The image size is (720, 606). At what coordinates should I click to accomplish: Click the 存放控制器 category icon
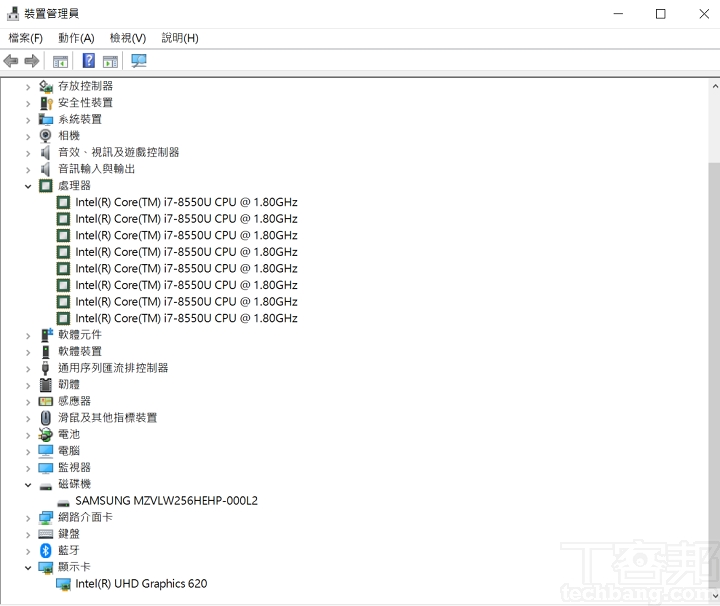pyautogui.click(x=45, y=86)
